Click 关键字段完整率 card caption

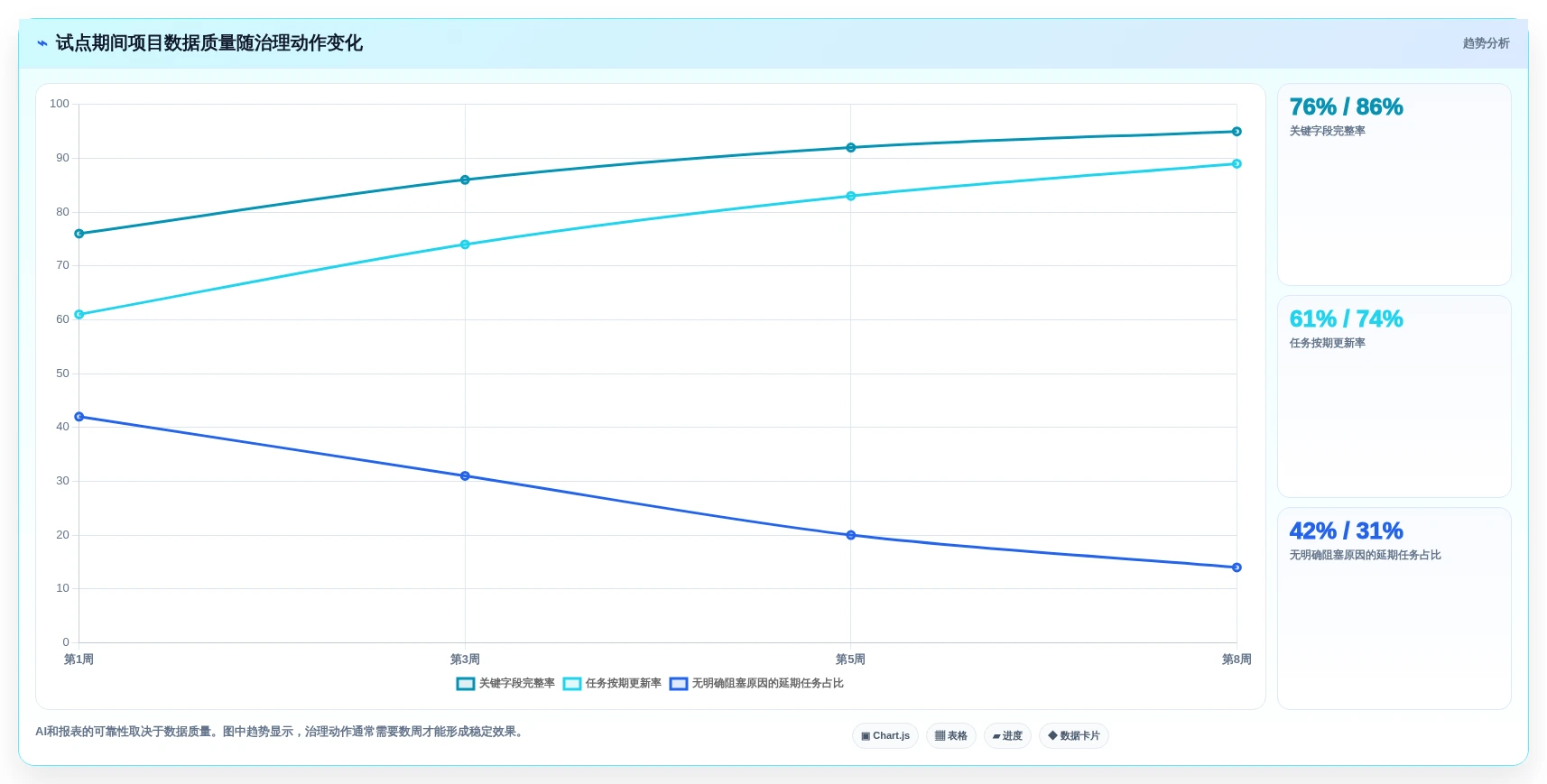[x=1327, y=132]
